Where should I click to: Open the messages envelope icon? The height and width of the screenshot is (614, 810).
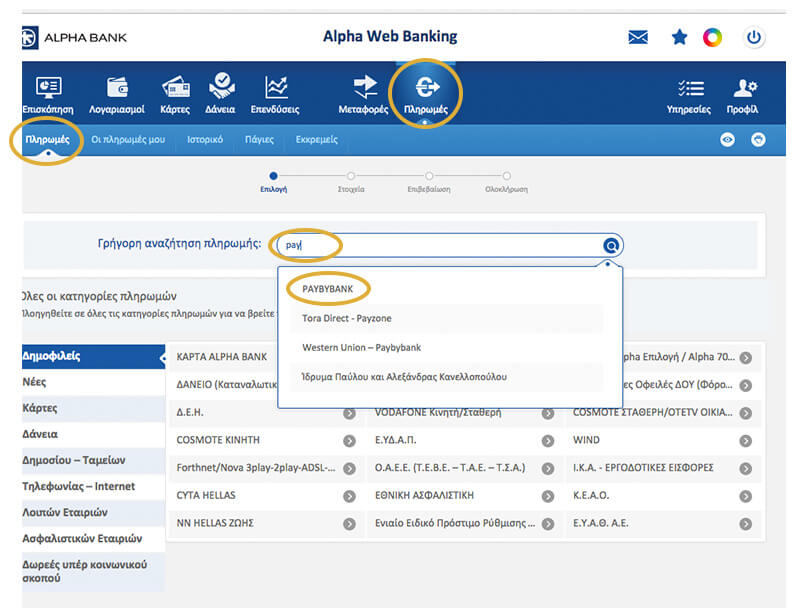pos(637,37)
